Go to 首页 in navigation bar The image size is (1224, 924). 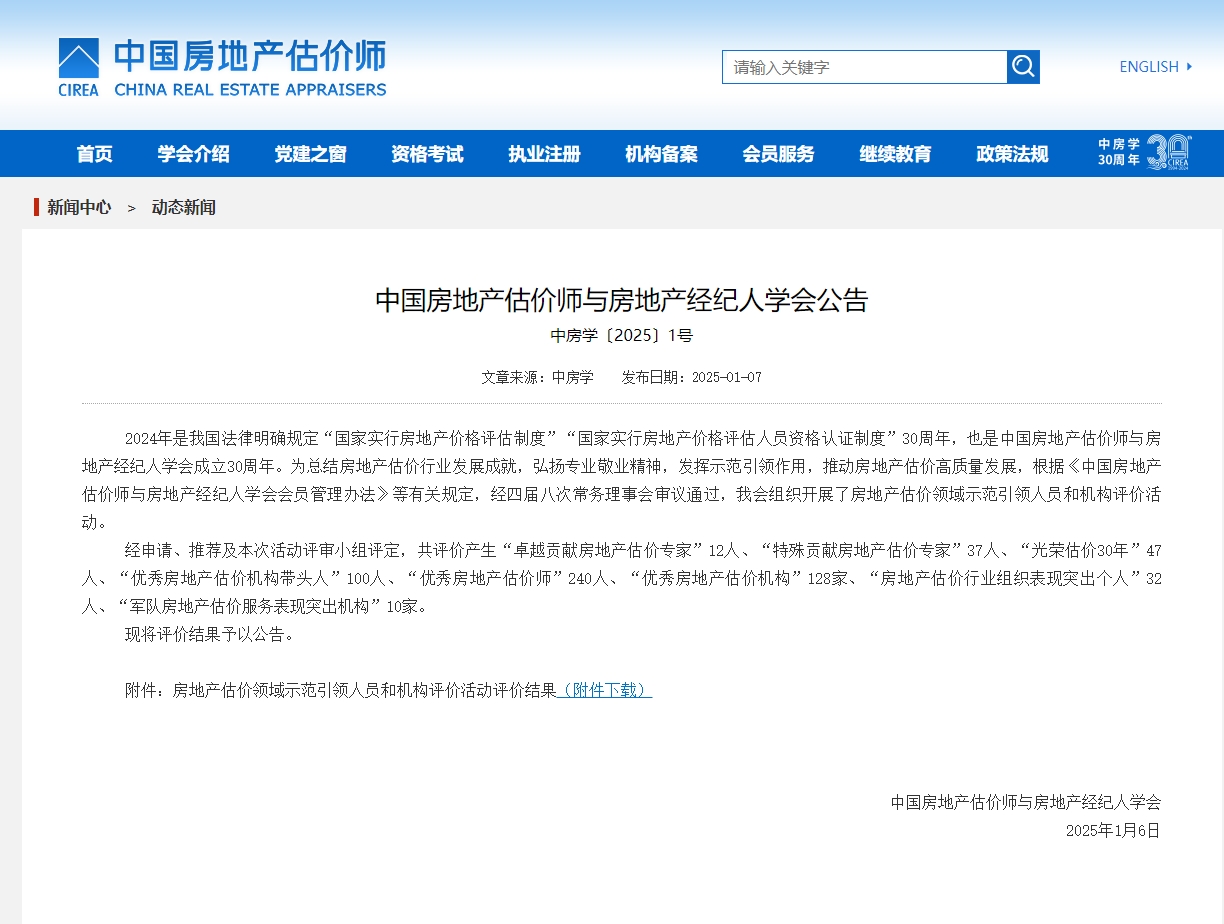point(95,154)
